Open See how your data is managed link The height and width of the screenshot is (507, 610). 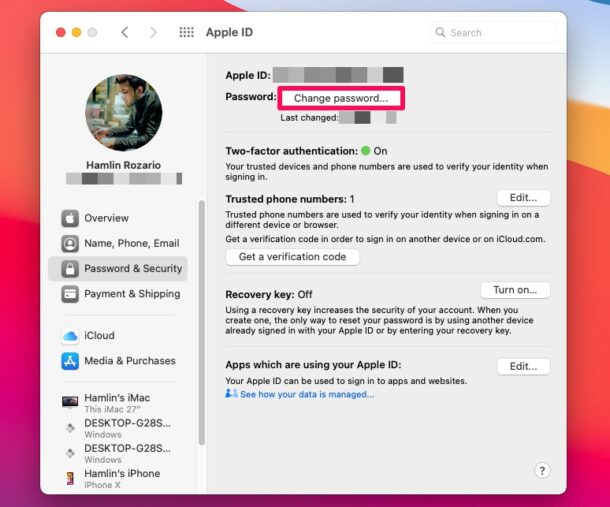(x=307, y=395)
